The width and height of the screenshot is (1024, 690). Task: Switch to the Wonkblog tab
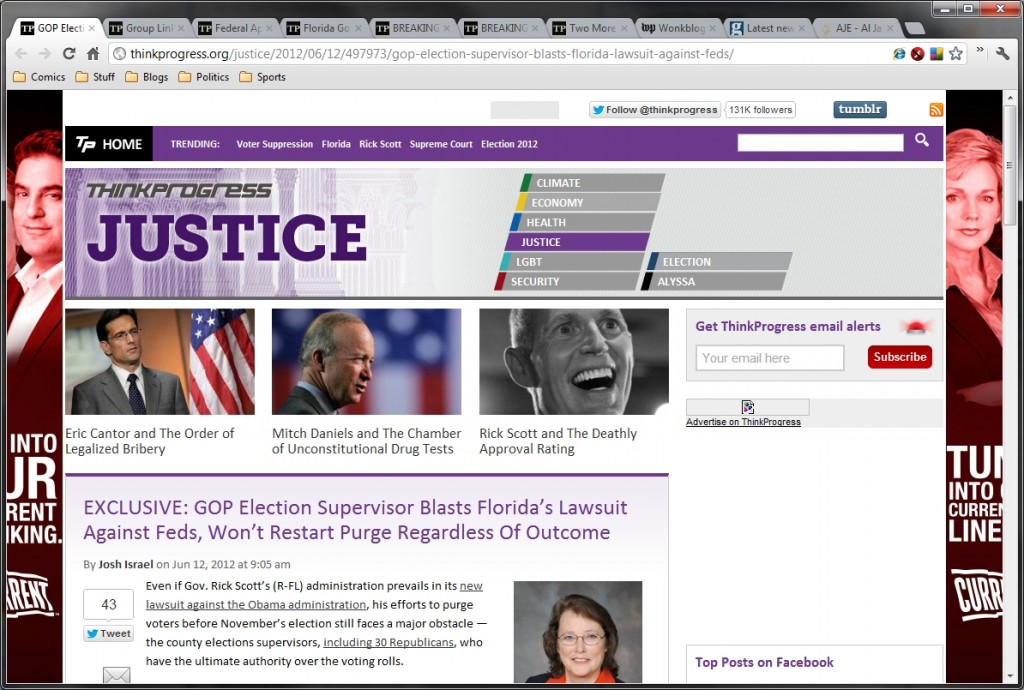pos(679,28)
